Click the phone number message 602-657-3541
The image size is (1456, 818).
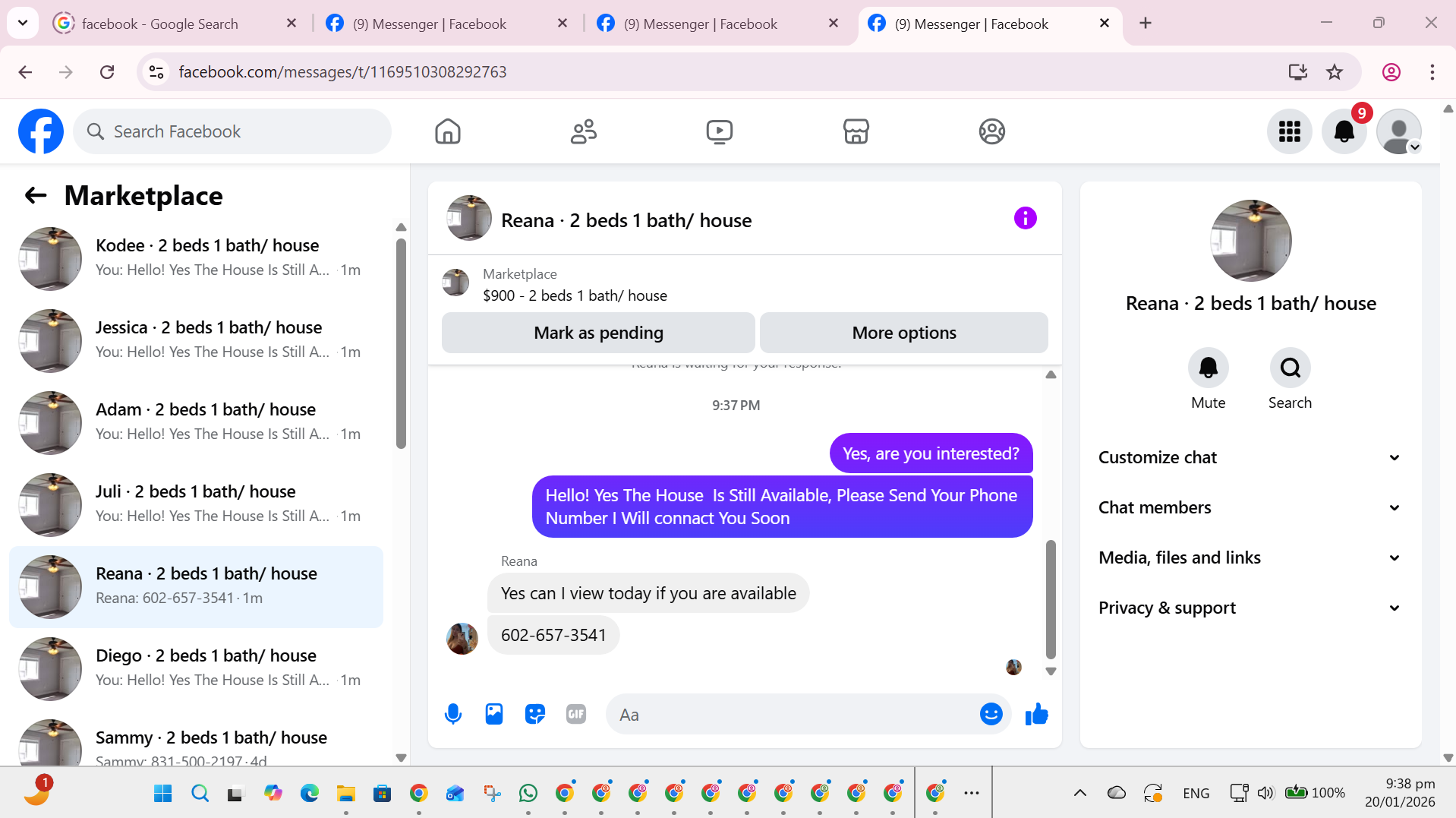coord(553,635)
